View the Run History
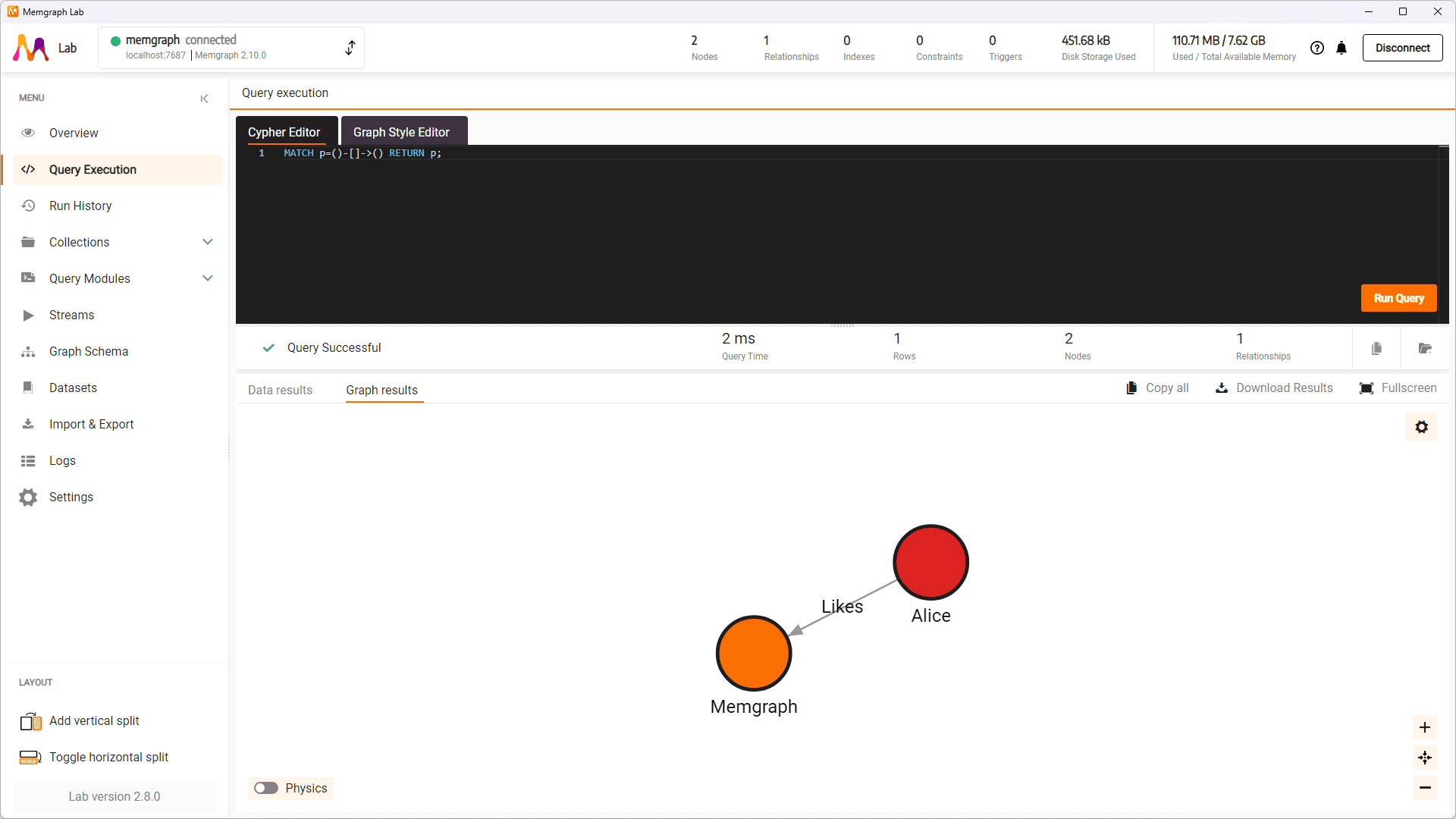 tap(80, 206)
